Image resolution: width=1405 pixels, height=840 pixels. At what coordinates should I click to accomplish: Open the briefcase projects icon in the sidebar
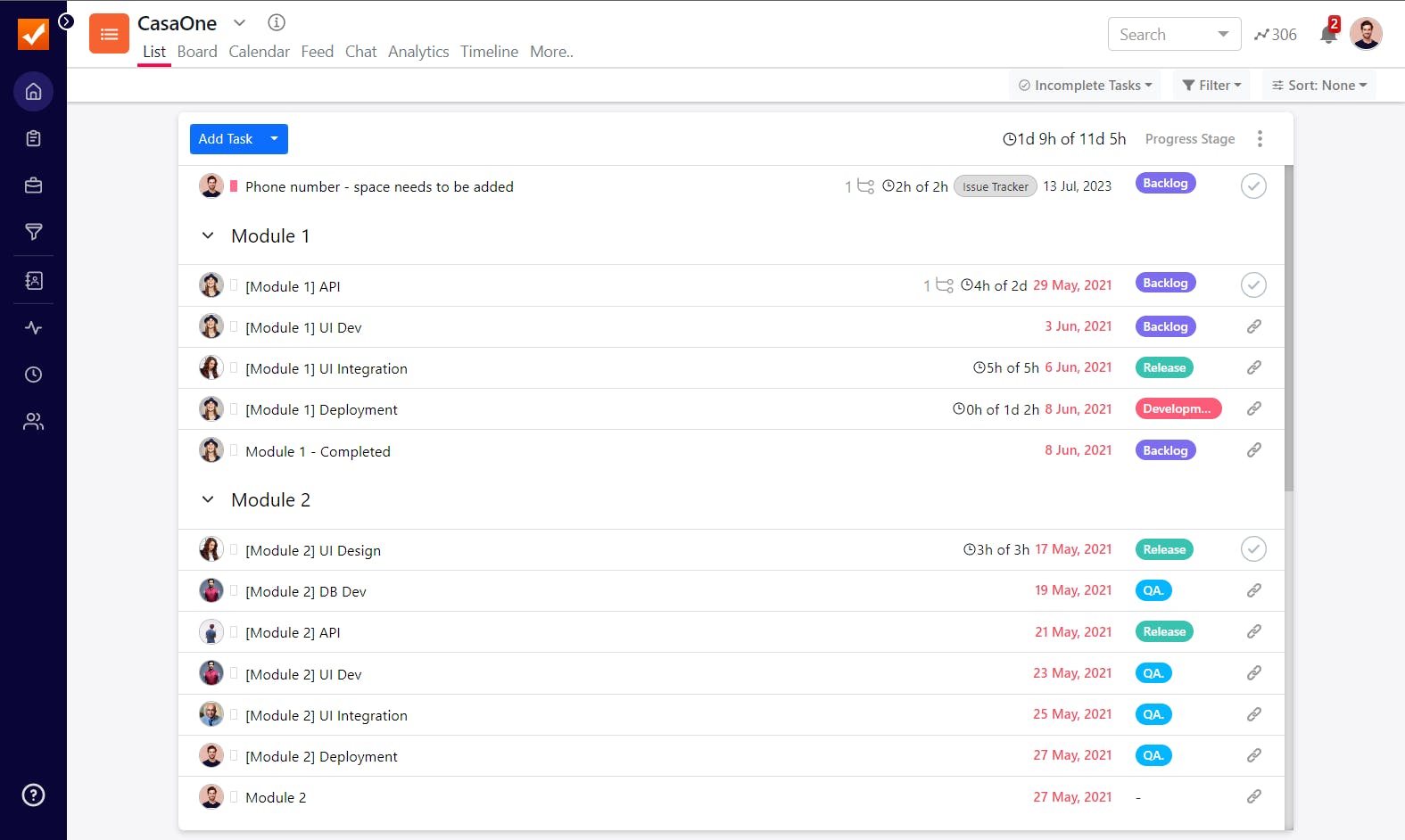pos(33,185)
